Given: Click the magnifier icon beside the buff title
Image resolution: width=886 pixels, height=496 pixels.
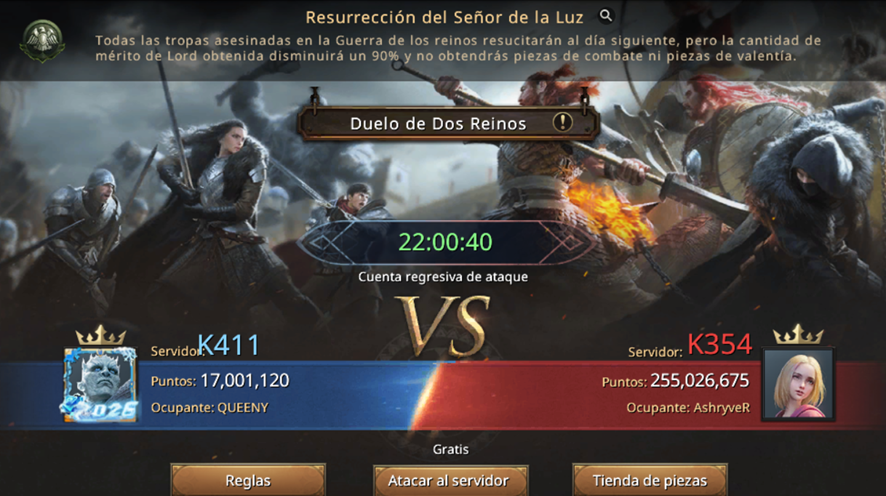Looking at the screenshot, I should point(606,16).
